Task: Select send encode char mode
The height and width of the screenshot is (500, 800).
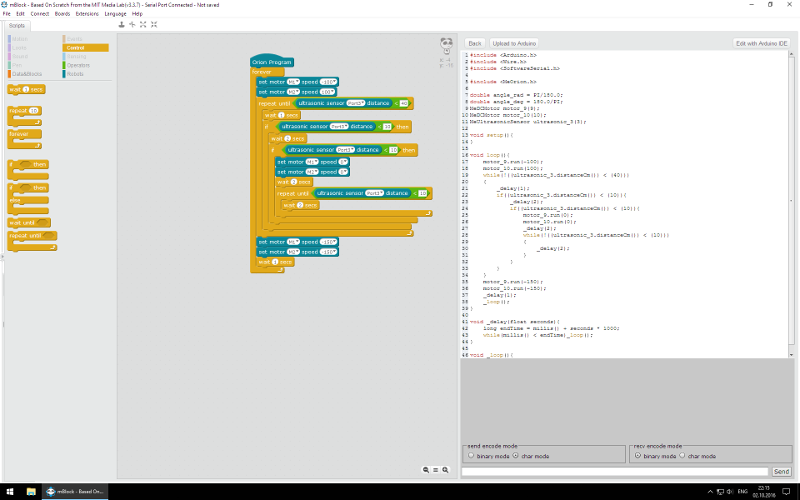Action: point(515,455)
